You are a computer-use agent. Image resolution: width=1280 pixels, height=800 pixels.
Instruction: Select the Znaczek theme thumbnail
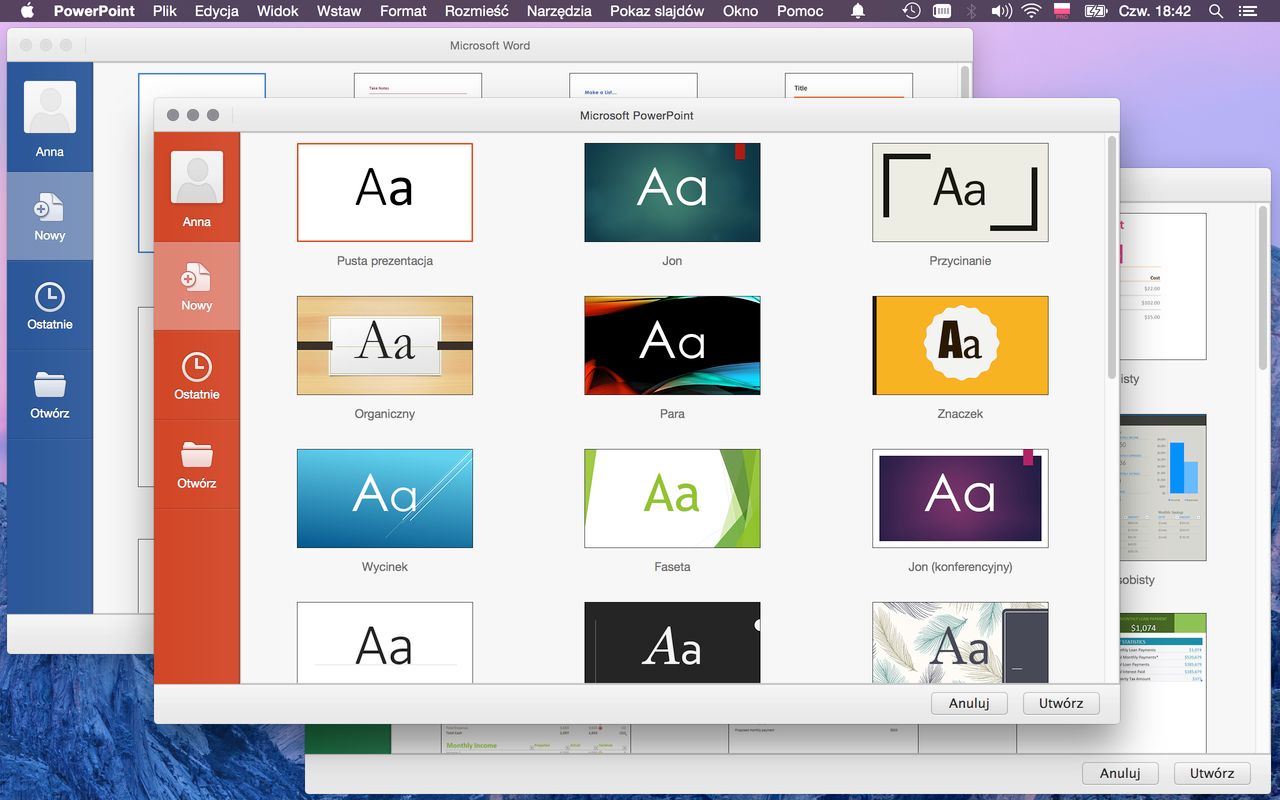coord(960,345)
